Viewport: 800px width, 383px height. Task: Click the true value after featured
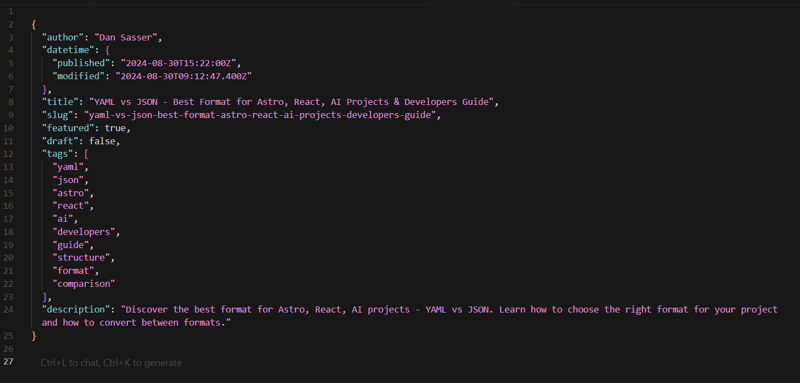[x=115, y=128]
